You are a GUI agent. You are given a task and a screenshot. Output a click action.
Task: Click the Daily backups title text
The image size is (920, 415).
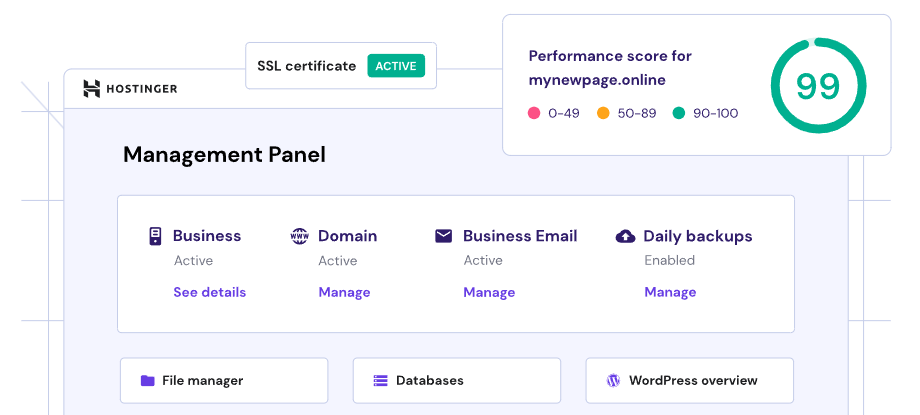pyautogui.click(x=698, y=237)
